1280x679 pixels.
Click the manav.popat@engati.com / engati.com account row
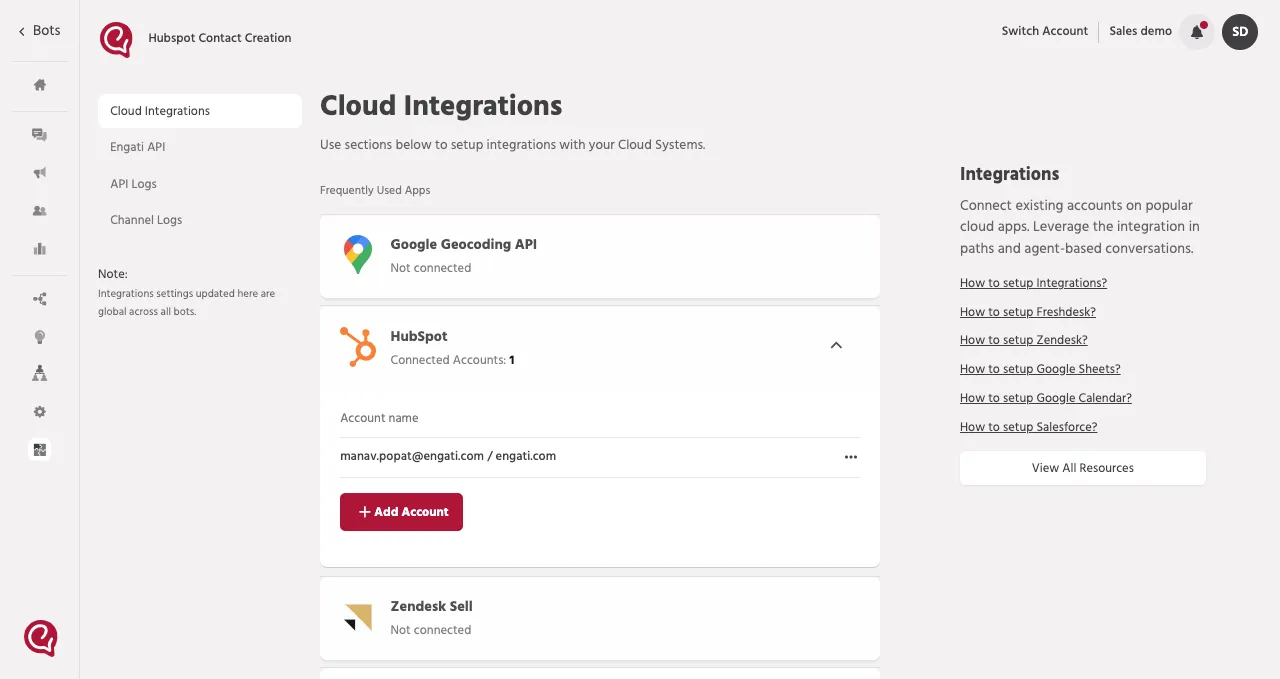pyautogui.click(x=600, y=457)
